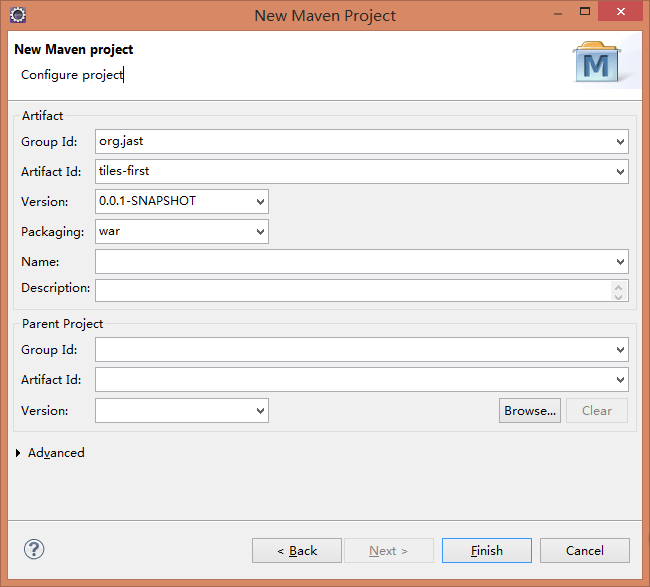Viewport: 650px width, 587px height.
Task: Open the Parent Project Group Id dropdown arrow
Action: 620,350
